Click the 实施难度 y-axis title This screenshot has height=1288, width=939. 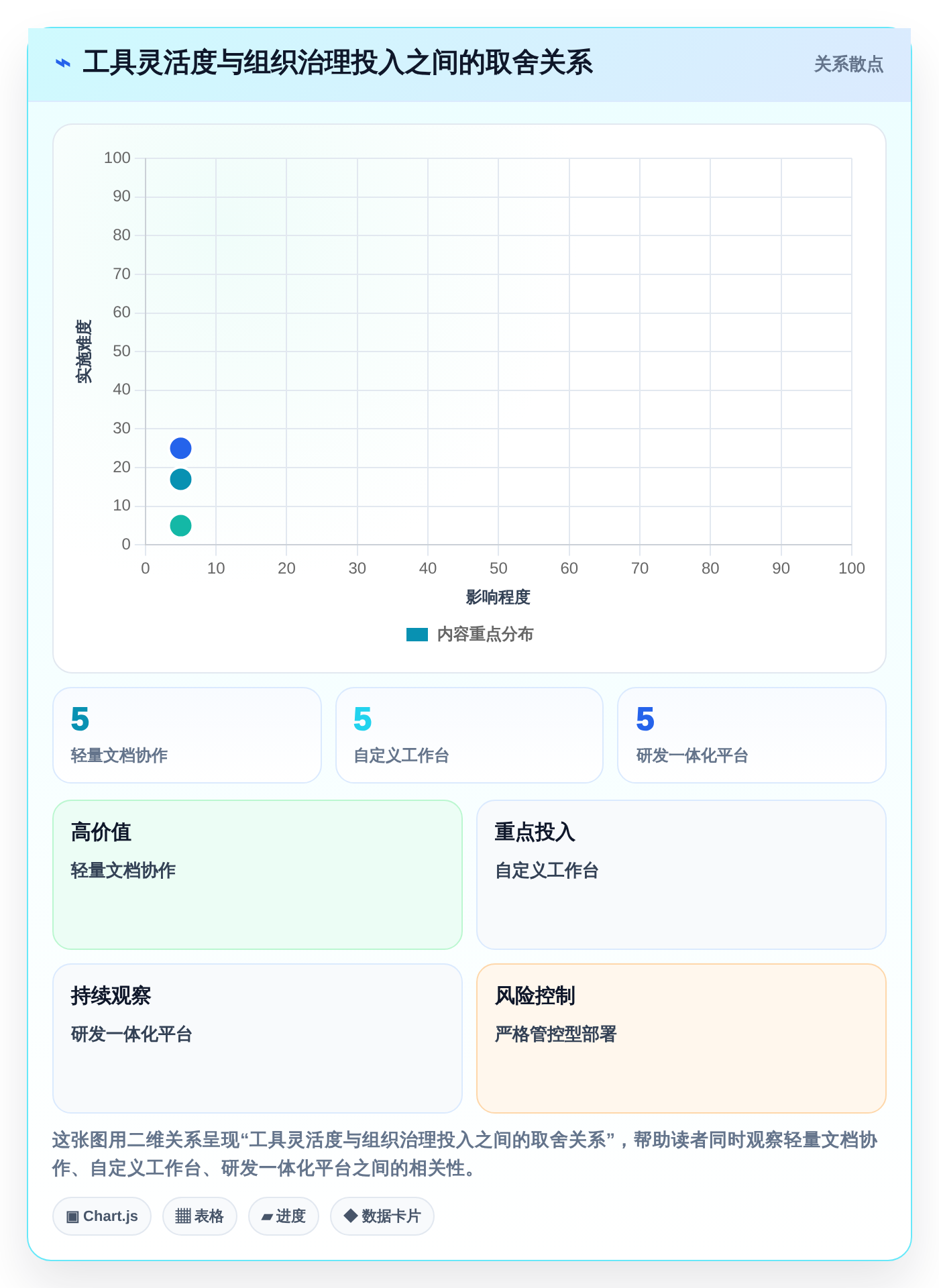click(84, 351)
